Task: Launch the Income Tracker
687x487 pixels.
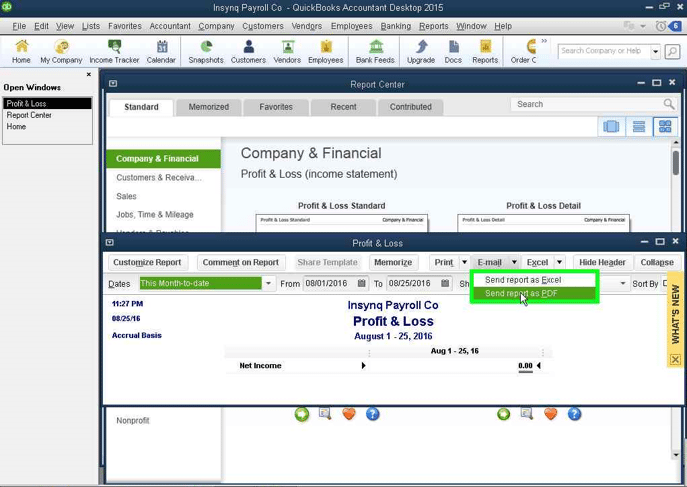Action: point(114,51)
